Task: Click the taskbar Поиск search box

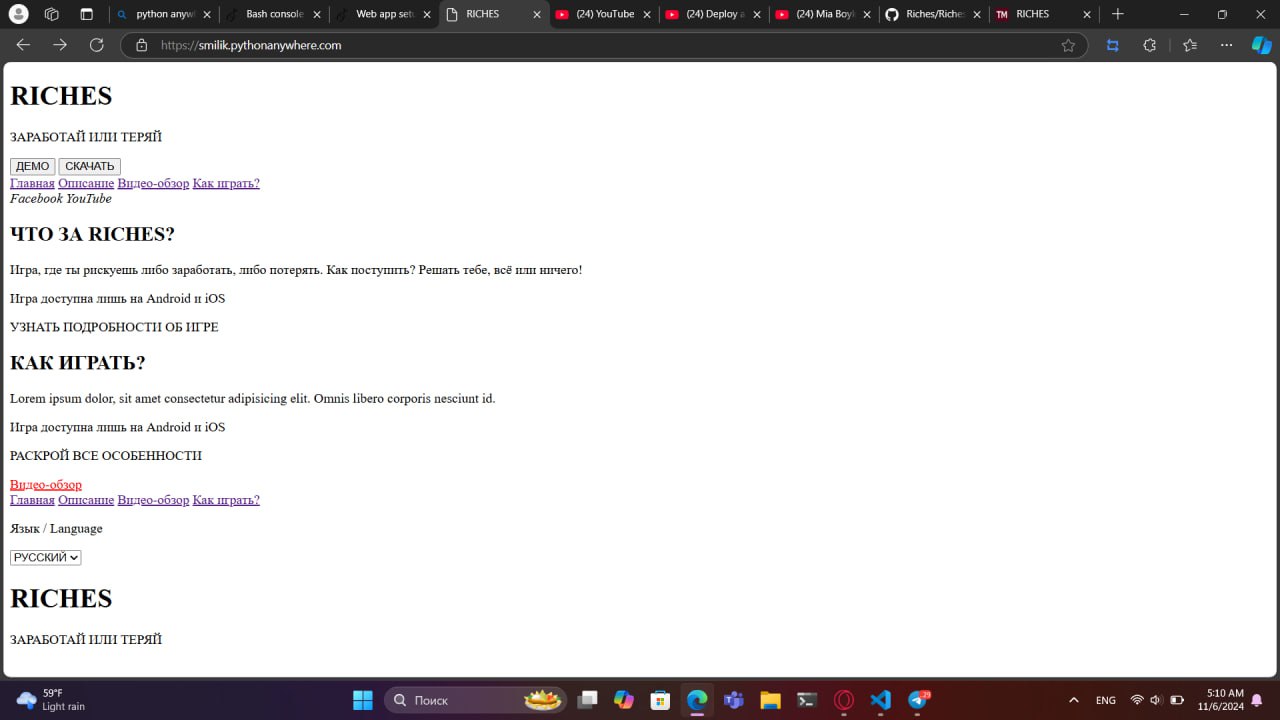Action: pyautogui.click(x=475, y=700)
